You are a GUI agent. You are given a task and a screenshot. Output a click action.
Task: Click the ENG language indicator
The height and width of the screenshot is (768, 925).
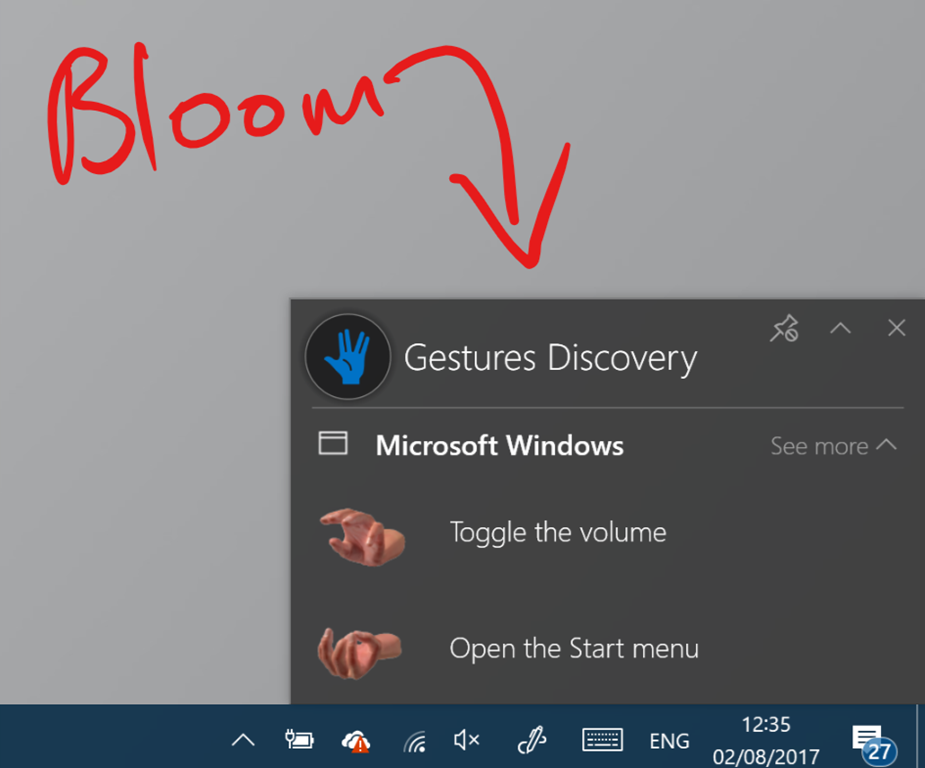click(x=669, y=741)
